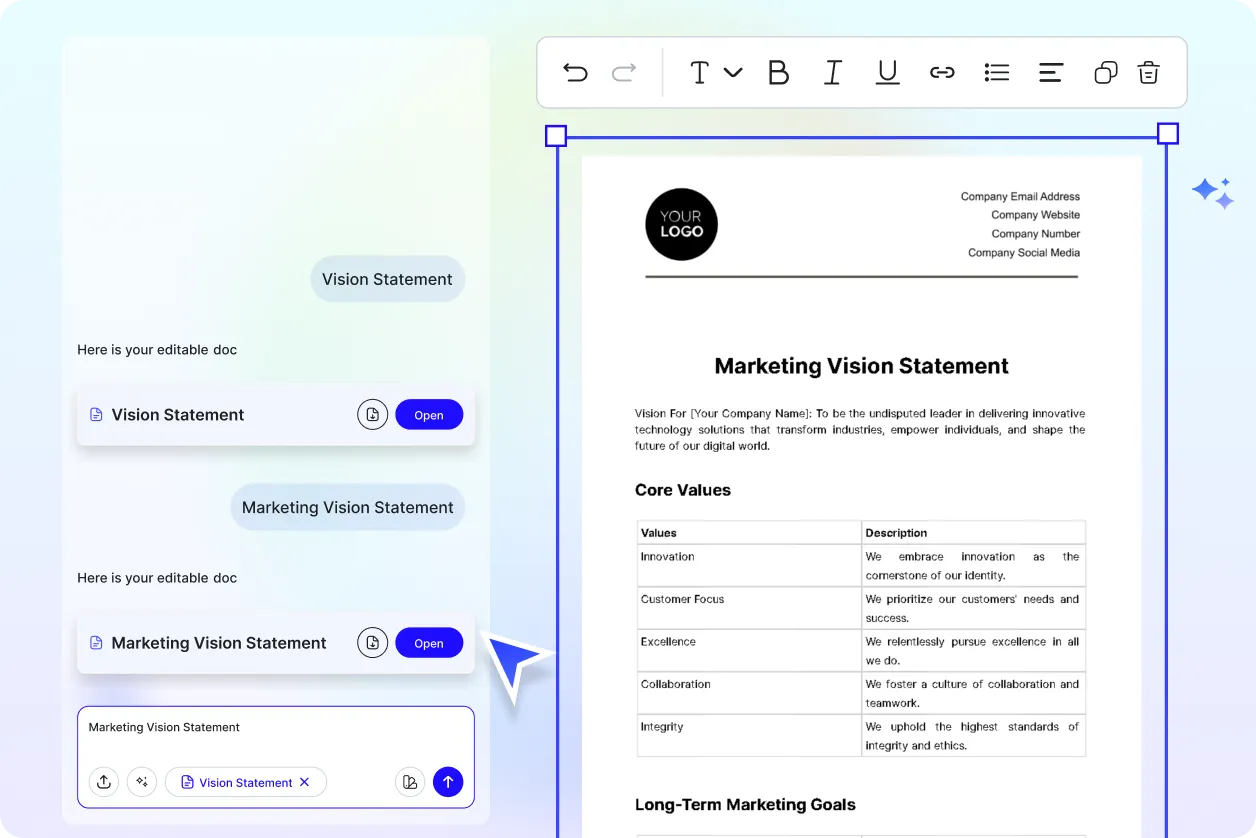The height and width of the screenshot is (838, 1256).
Task: Click the undo arrow in the toolbar
Action: pos(575,72)
